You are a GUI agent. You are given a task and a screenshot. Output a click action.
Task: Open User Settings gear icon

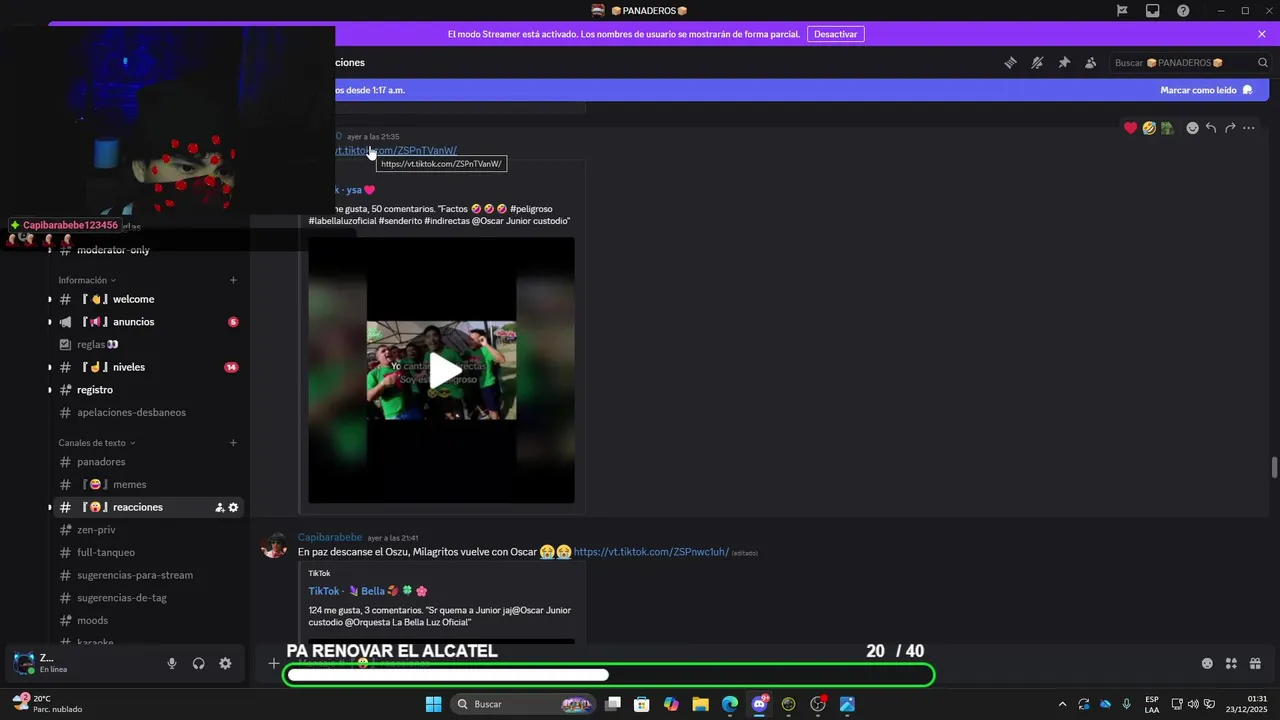[x=225, y=663]
